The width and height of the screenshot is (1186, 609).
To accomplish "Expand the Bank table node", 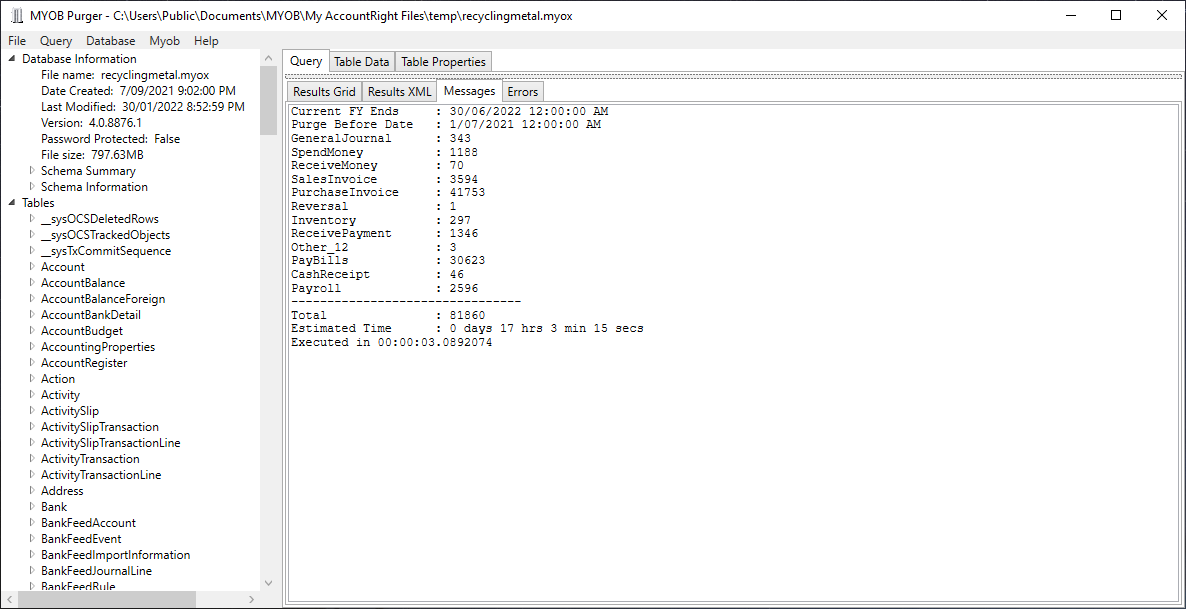I will 32,507.
